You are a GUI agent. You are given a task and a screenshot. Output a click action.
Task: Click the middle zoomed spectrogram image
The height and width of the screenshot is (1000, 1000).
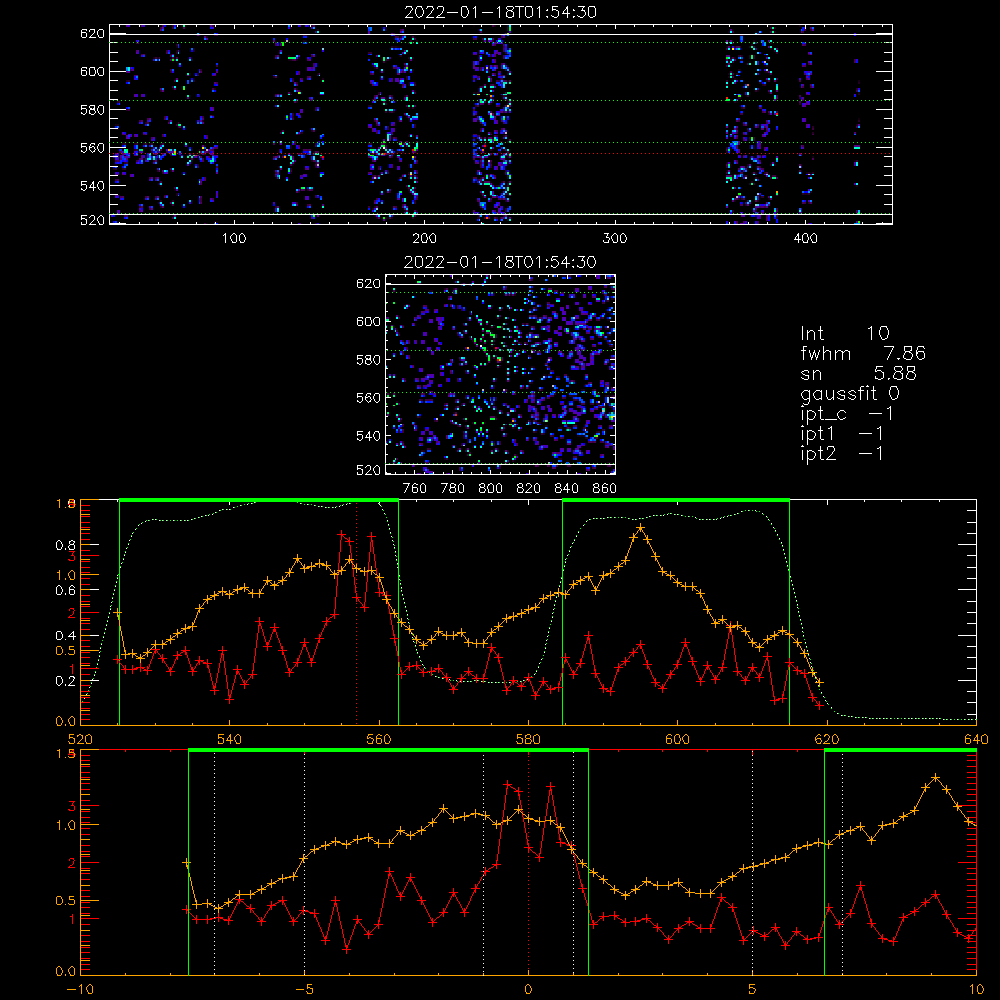[x=501, y=374]
